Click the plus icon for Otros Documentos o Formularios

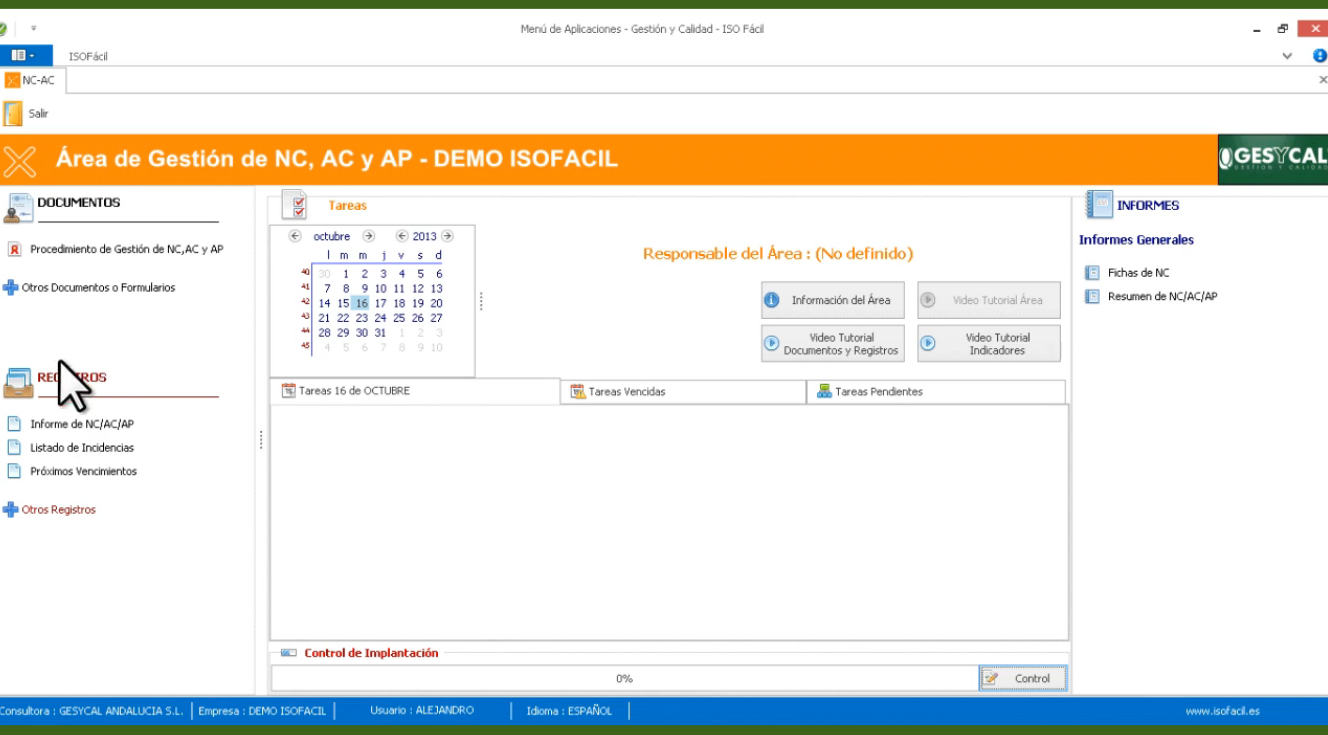[10, 288]
